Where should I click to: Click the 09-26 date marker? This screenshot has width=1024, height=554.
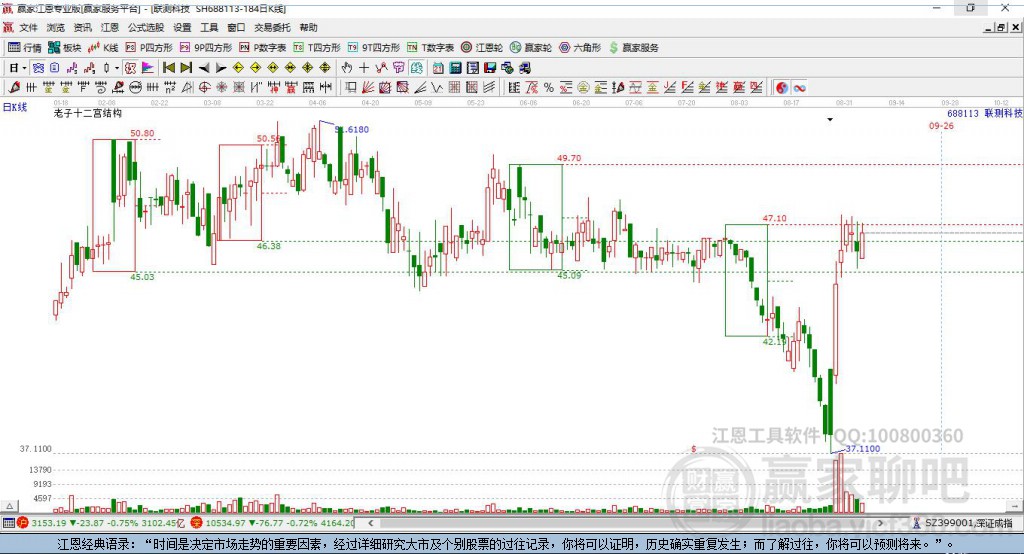pos(941,125)
